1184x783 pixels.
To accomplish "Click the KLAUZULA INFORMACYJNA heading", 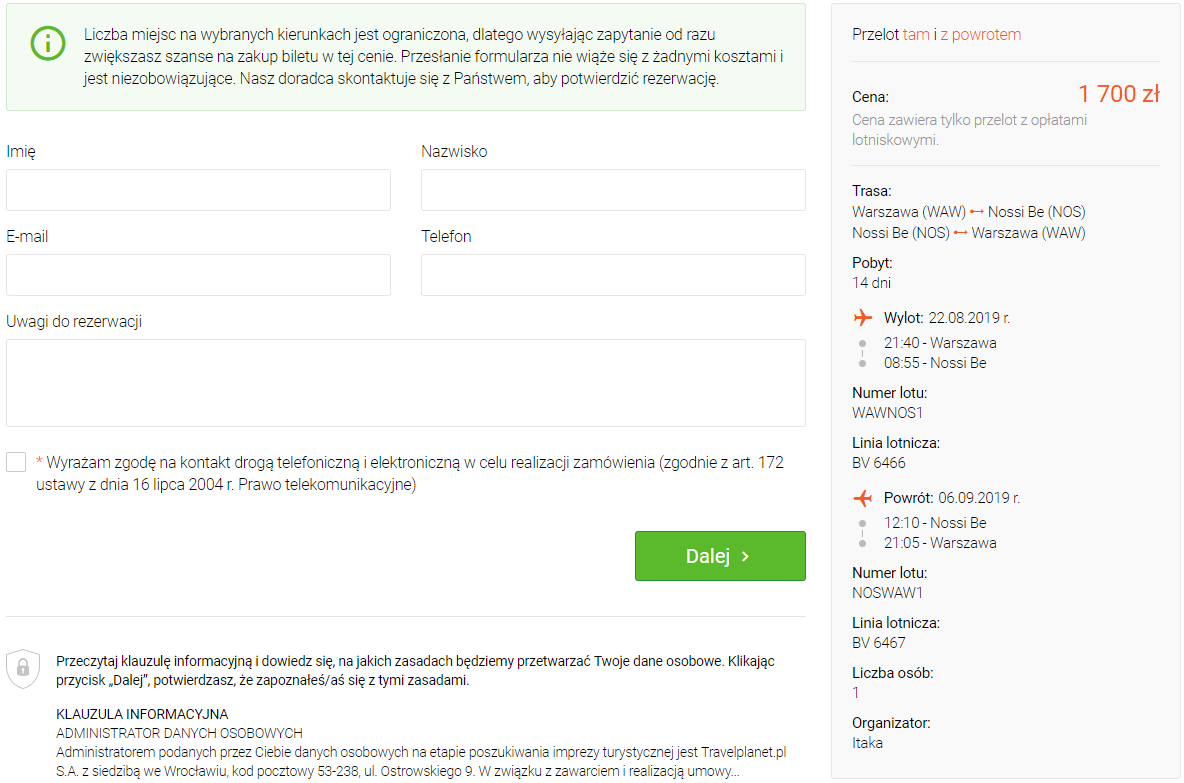I will 142,714.
